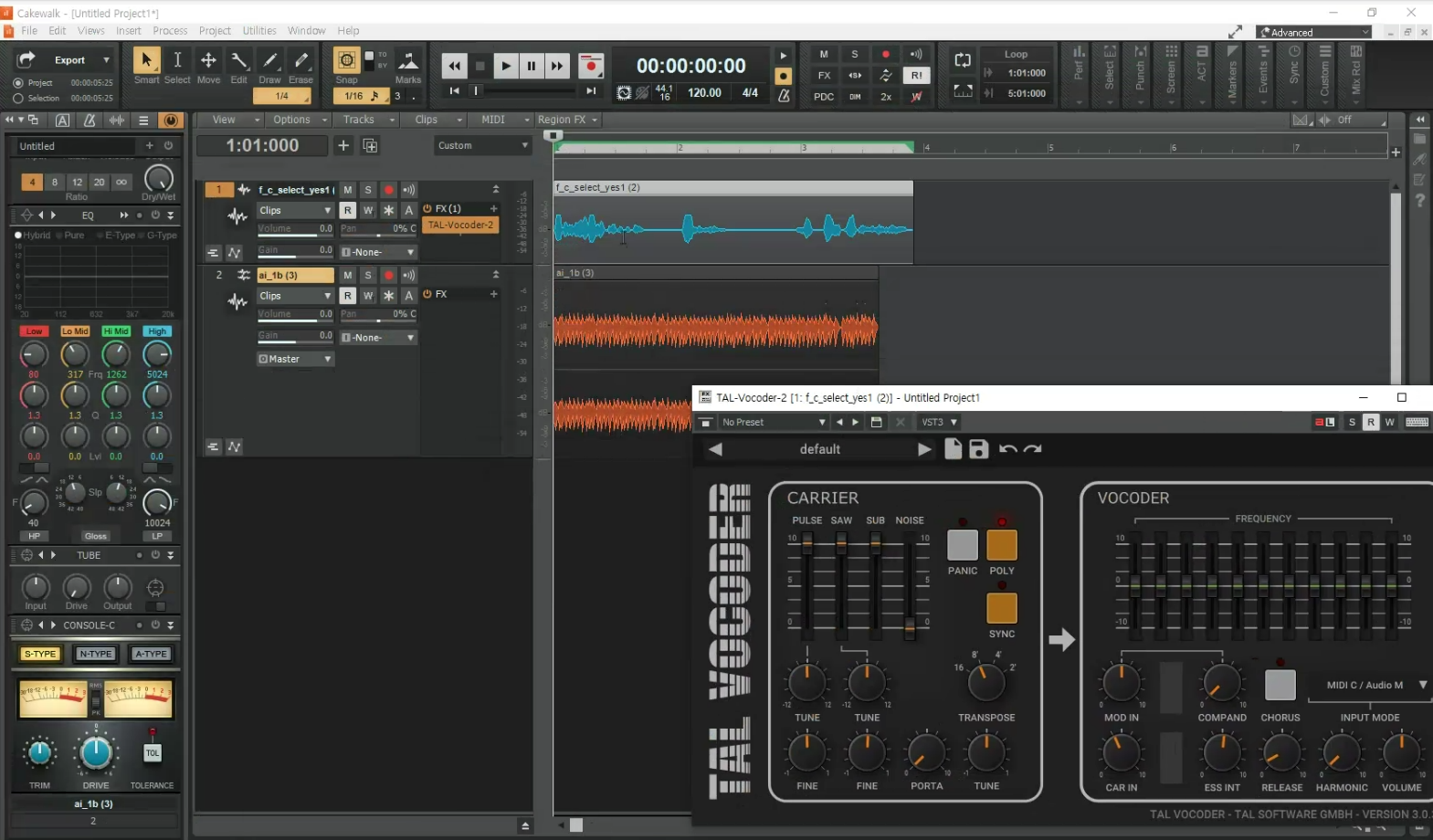Viewport: 1433px width, 840px height.
Task: Select N-TYPE console emulation
Action: [96, 654]
